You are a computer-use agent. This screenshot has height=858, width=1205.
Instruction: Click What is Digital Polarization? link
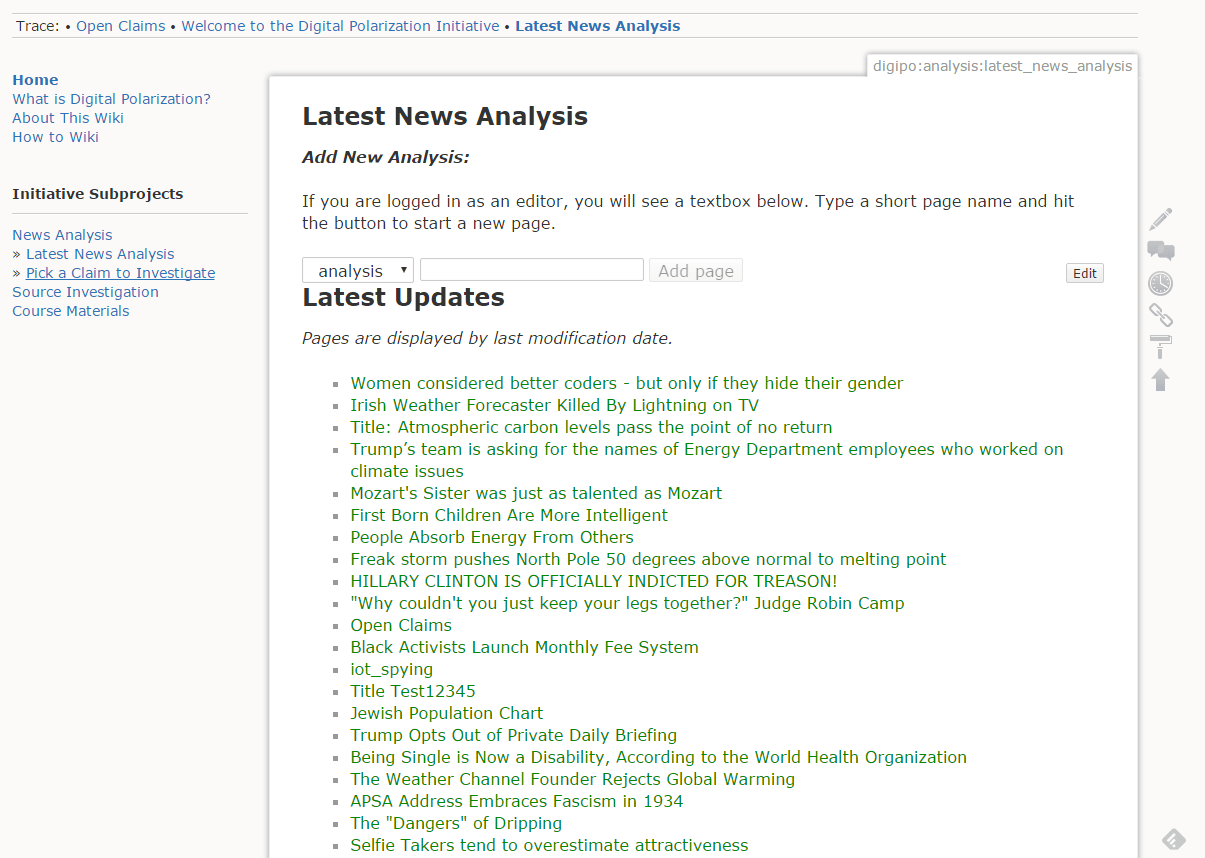(x=111, y=99)
